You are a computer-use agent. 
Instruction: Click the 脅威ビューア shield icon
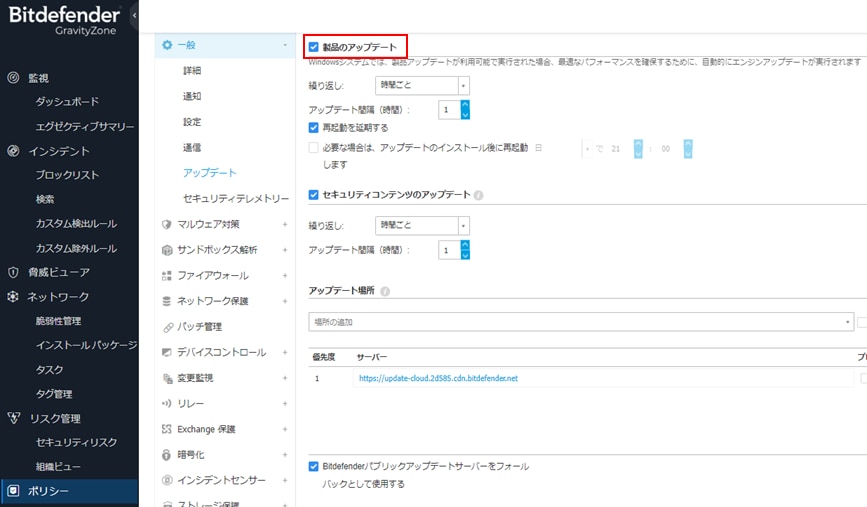(x=13, y=272)
